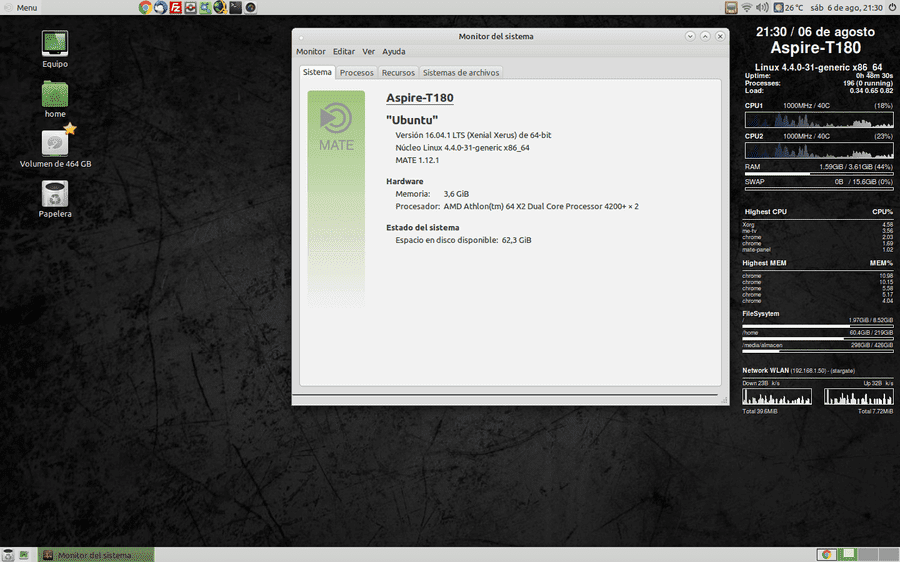Open the Menu button in top panel

click(x=21, y=7)
